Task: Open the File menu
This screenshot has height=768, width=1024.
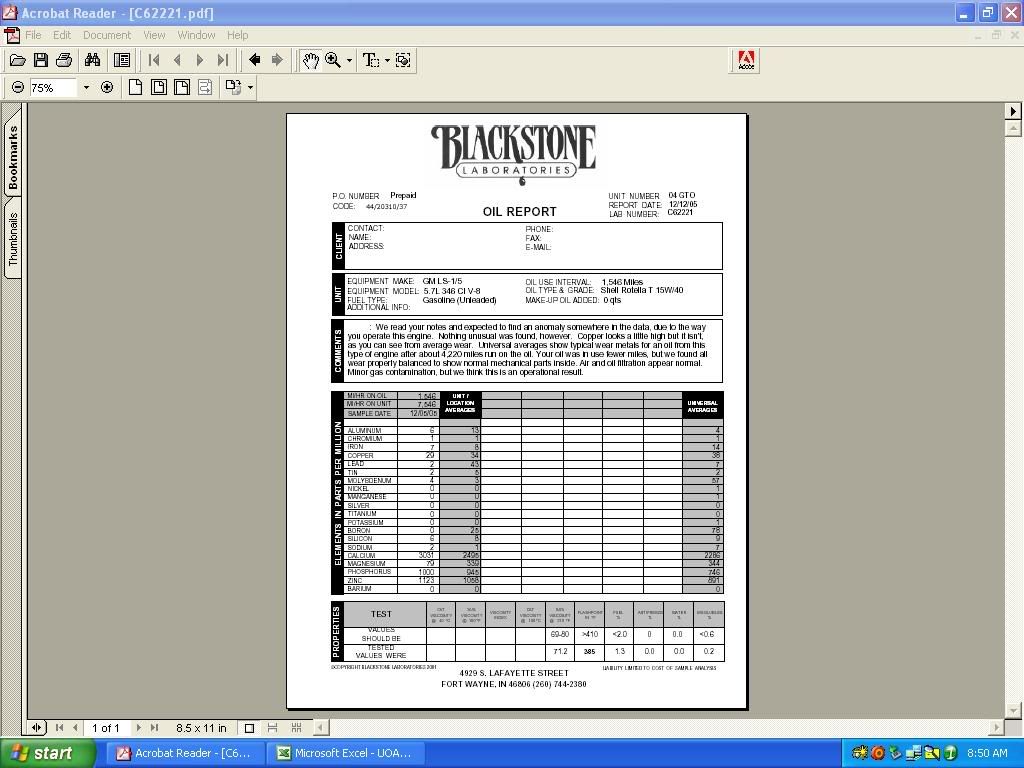Action: (33, 35)
